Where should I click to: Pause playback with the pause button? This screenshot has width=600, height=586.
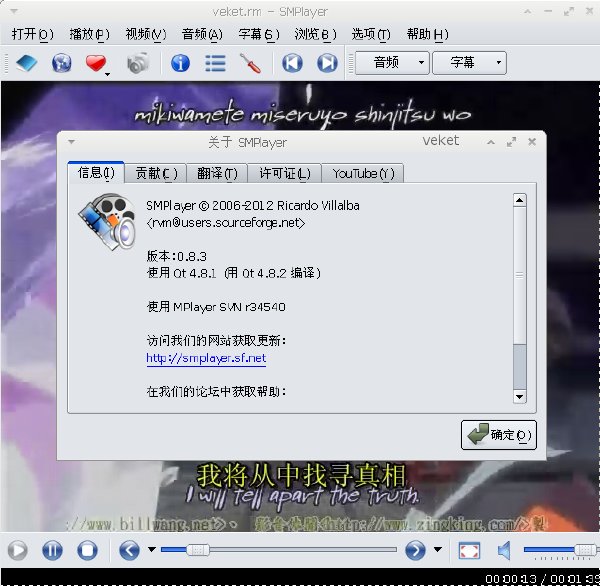[x=52, y=550]
